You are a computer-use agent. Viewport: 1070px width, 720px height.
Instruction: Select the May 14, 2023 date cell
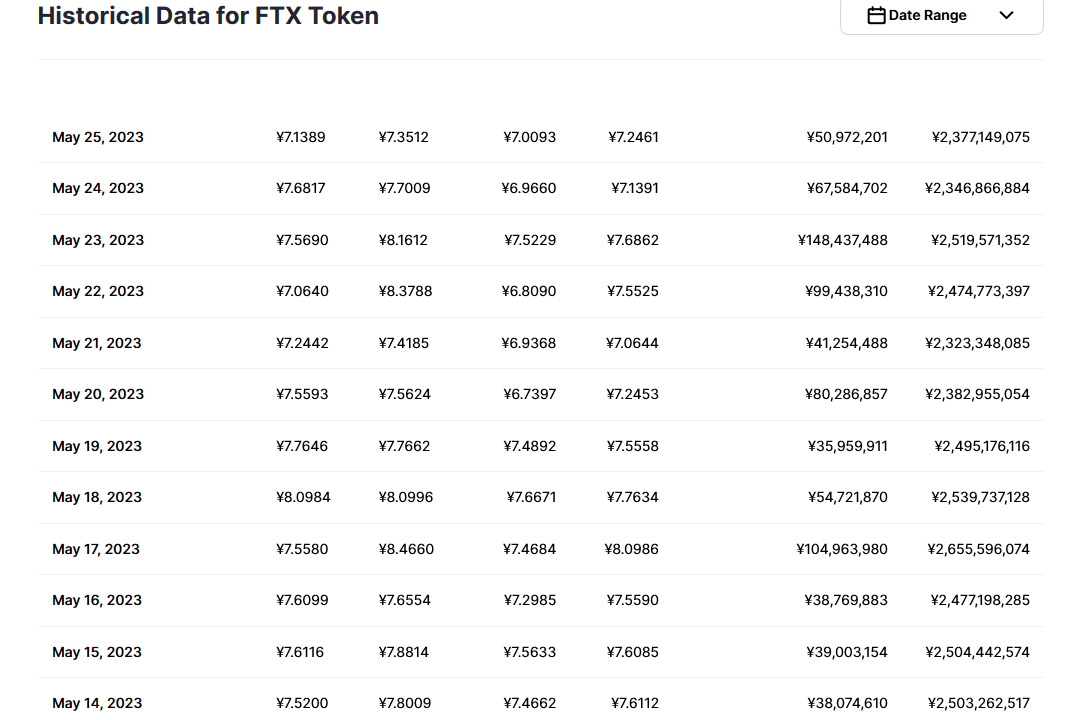coord(97,704)
